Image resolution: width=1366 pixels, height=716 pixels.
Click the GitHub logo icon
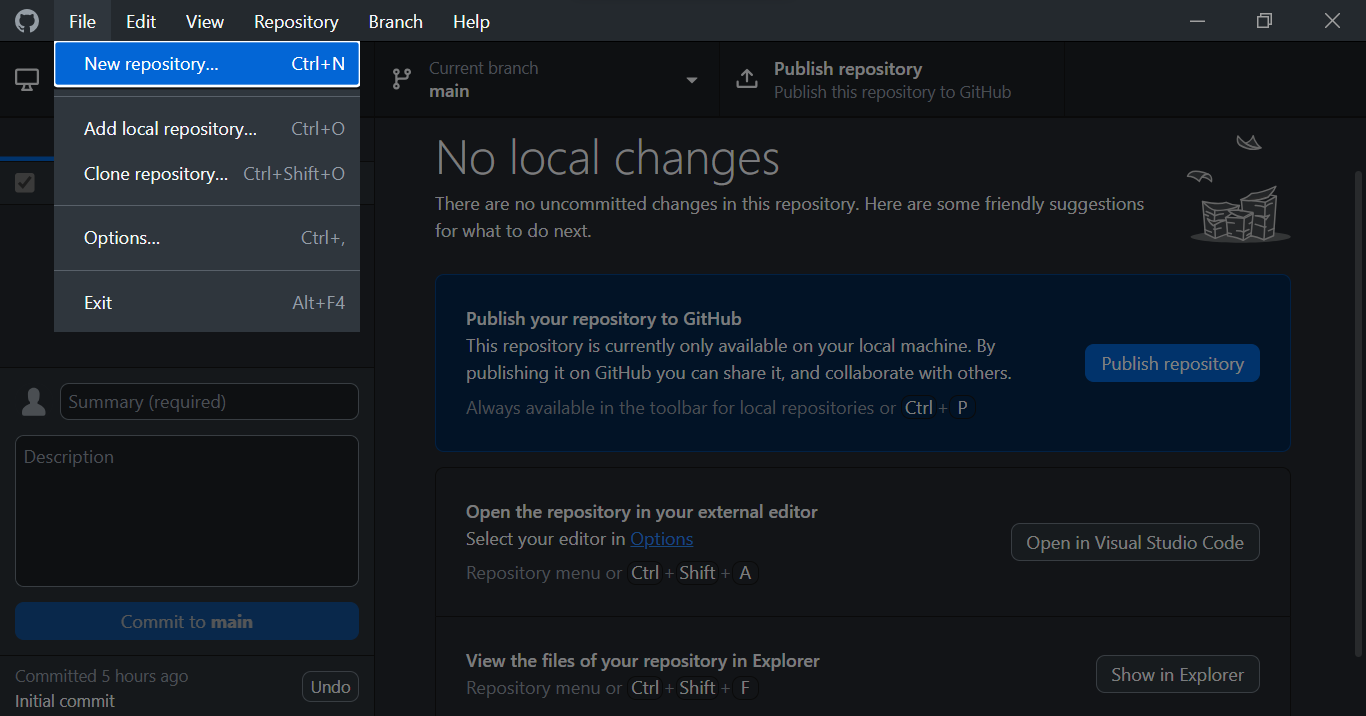[x=27, y=21]
